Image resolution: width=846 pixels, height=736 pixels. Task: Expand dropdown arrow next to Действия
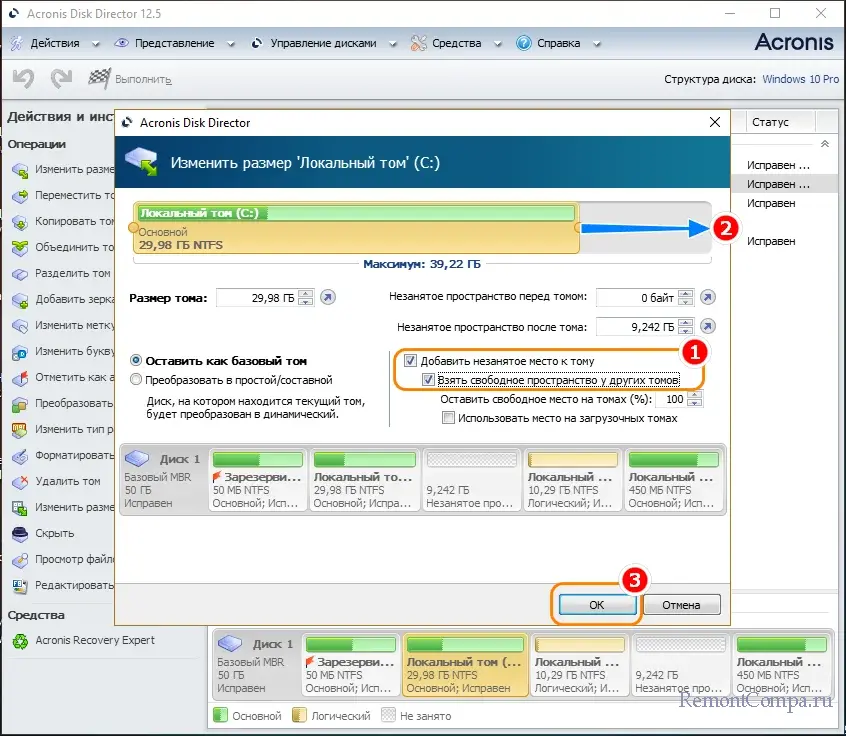pyautogui.click(x=95, y=44)
